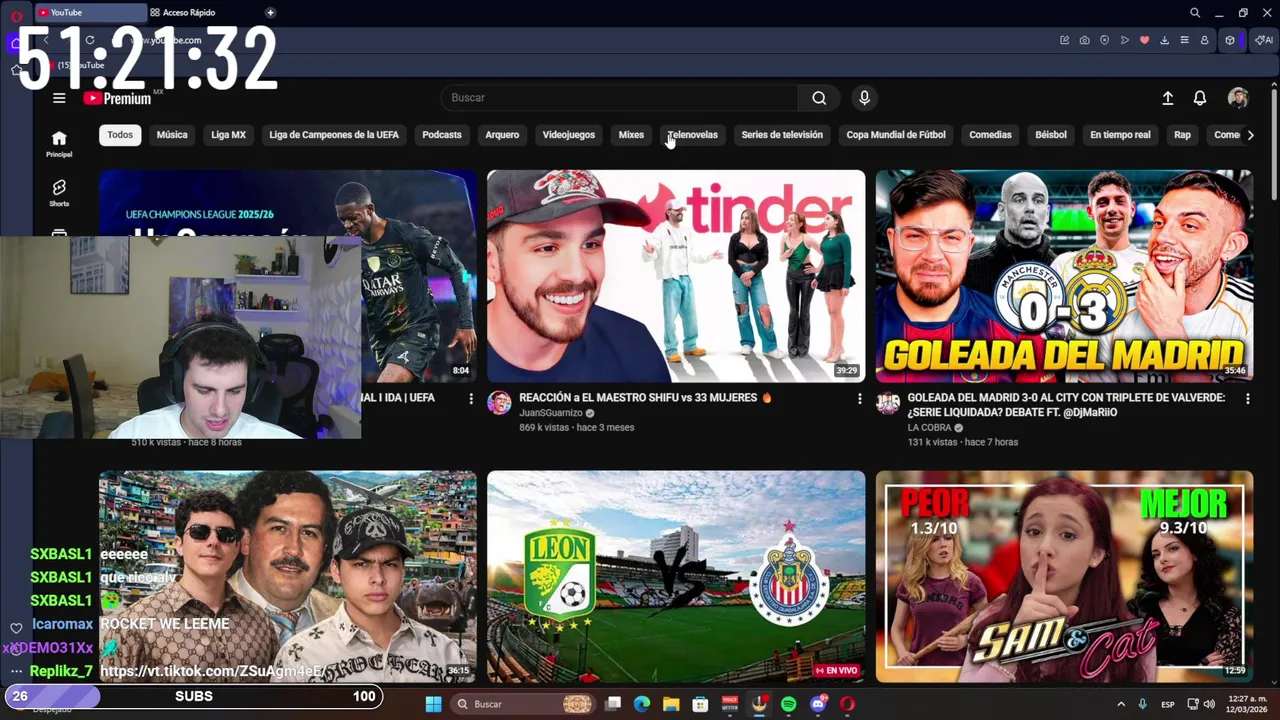Open options for Goleada del Madrid video
The image size is (1280, 720).
click(x=1247, y=399)
